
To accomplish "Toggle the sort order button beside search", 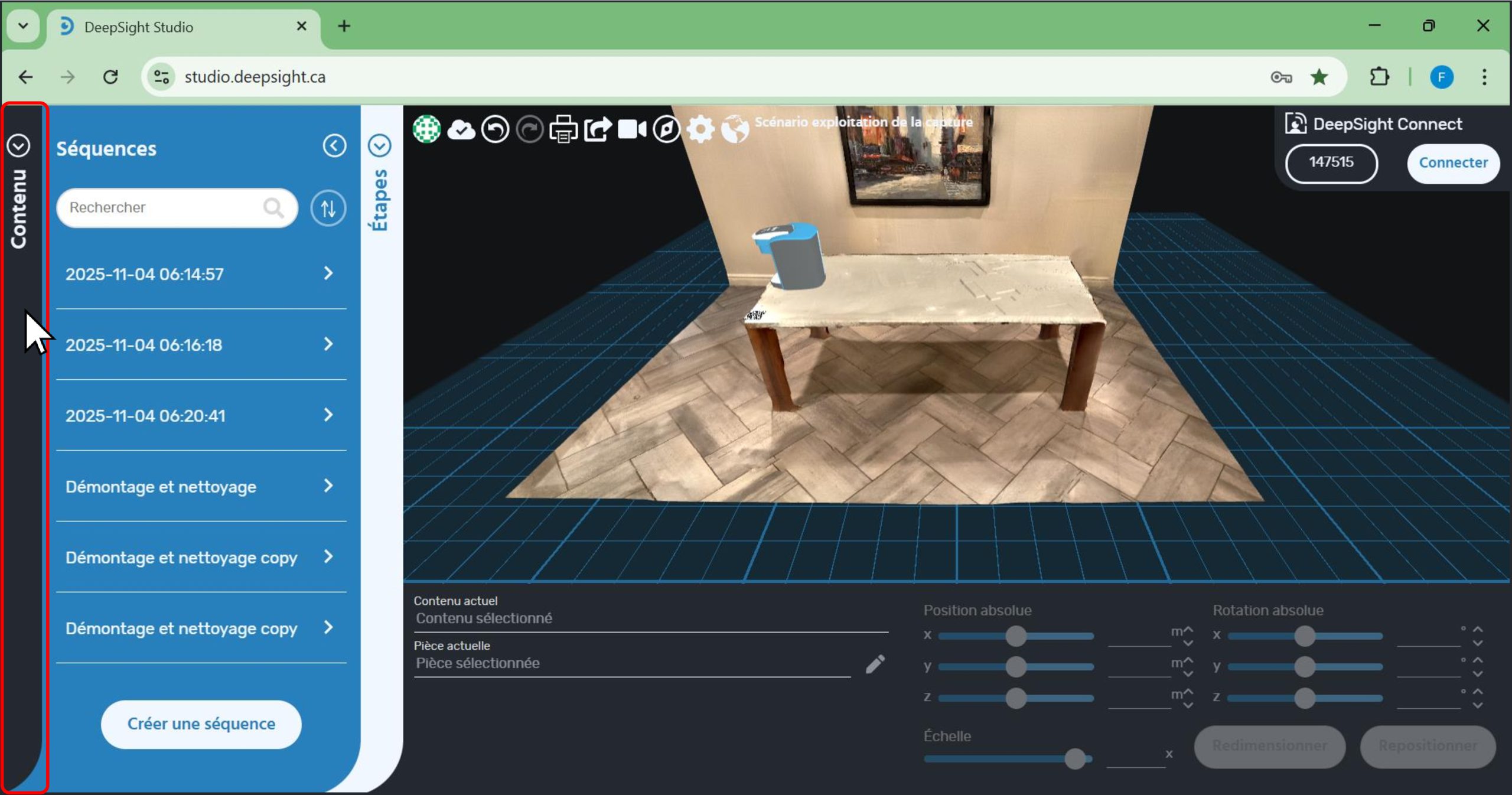I will click(328, 208).
